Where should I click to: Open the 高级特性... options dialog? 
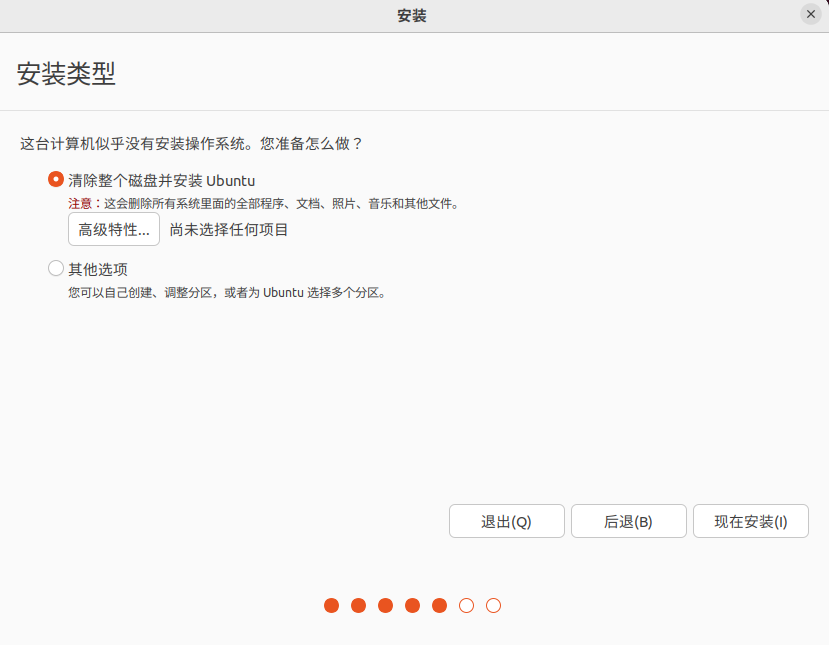(114, 229)
